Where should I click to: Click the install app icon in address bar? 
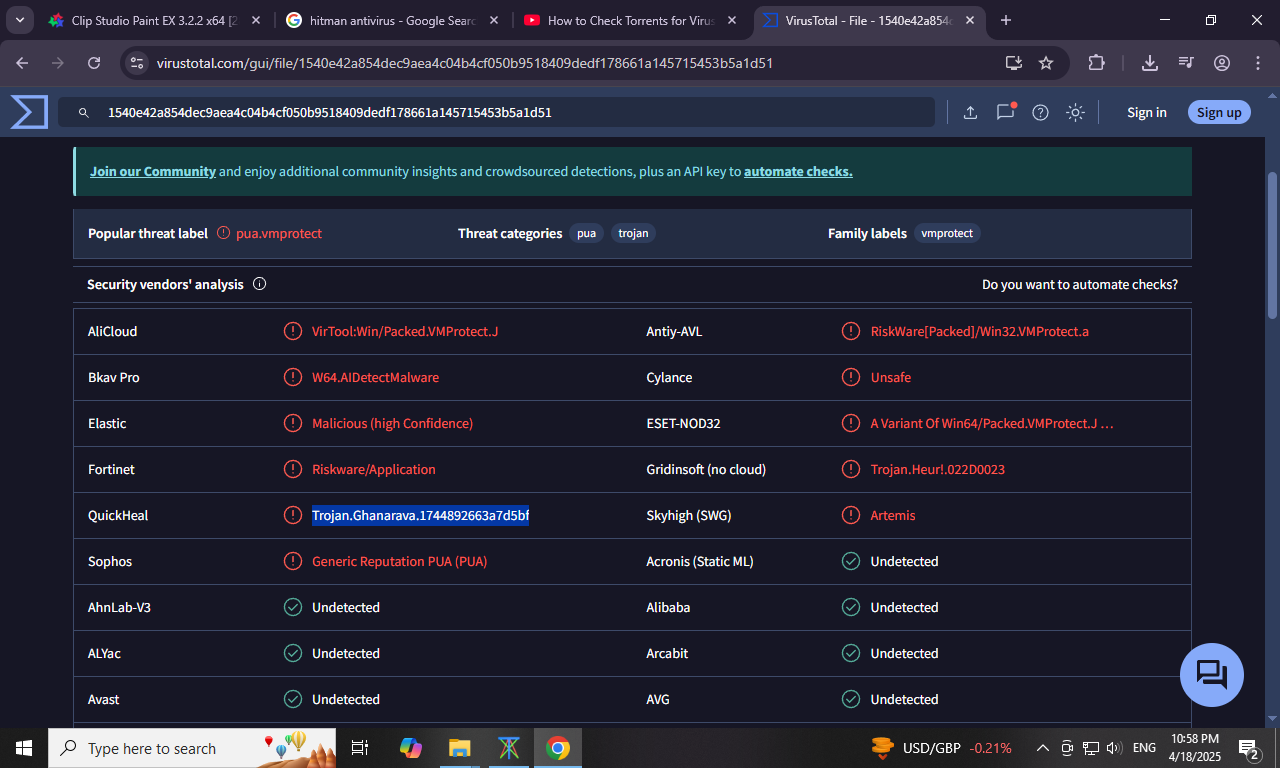pos(1014,63)
